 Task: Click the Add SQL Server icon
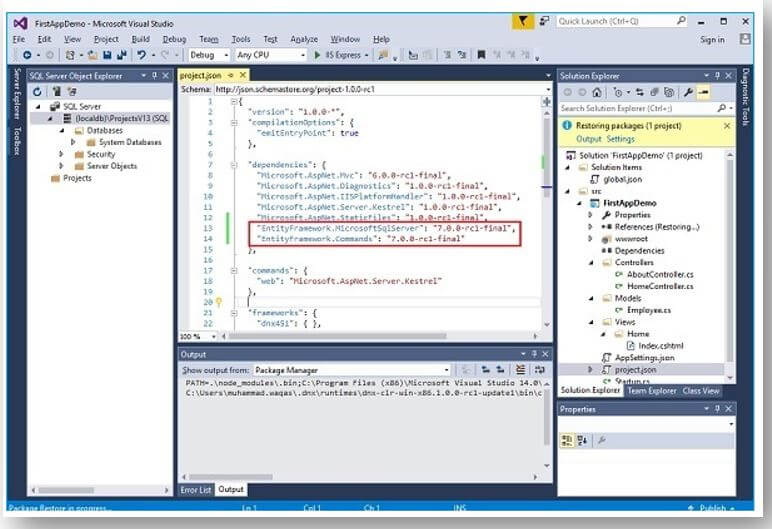[x=57, y=92]
